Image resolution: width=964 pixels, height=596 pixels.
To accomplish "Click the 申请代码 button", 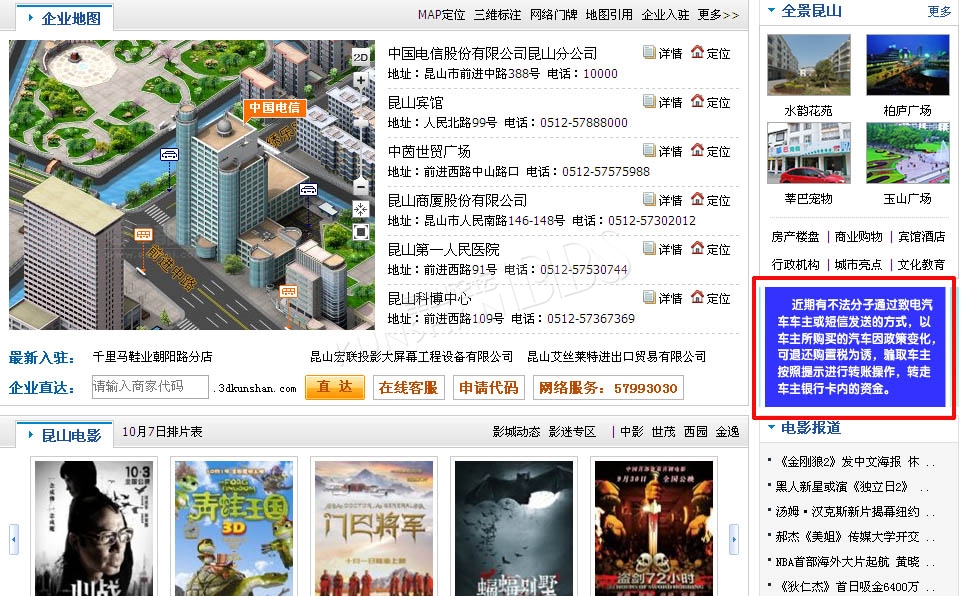I will 489,387.
